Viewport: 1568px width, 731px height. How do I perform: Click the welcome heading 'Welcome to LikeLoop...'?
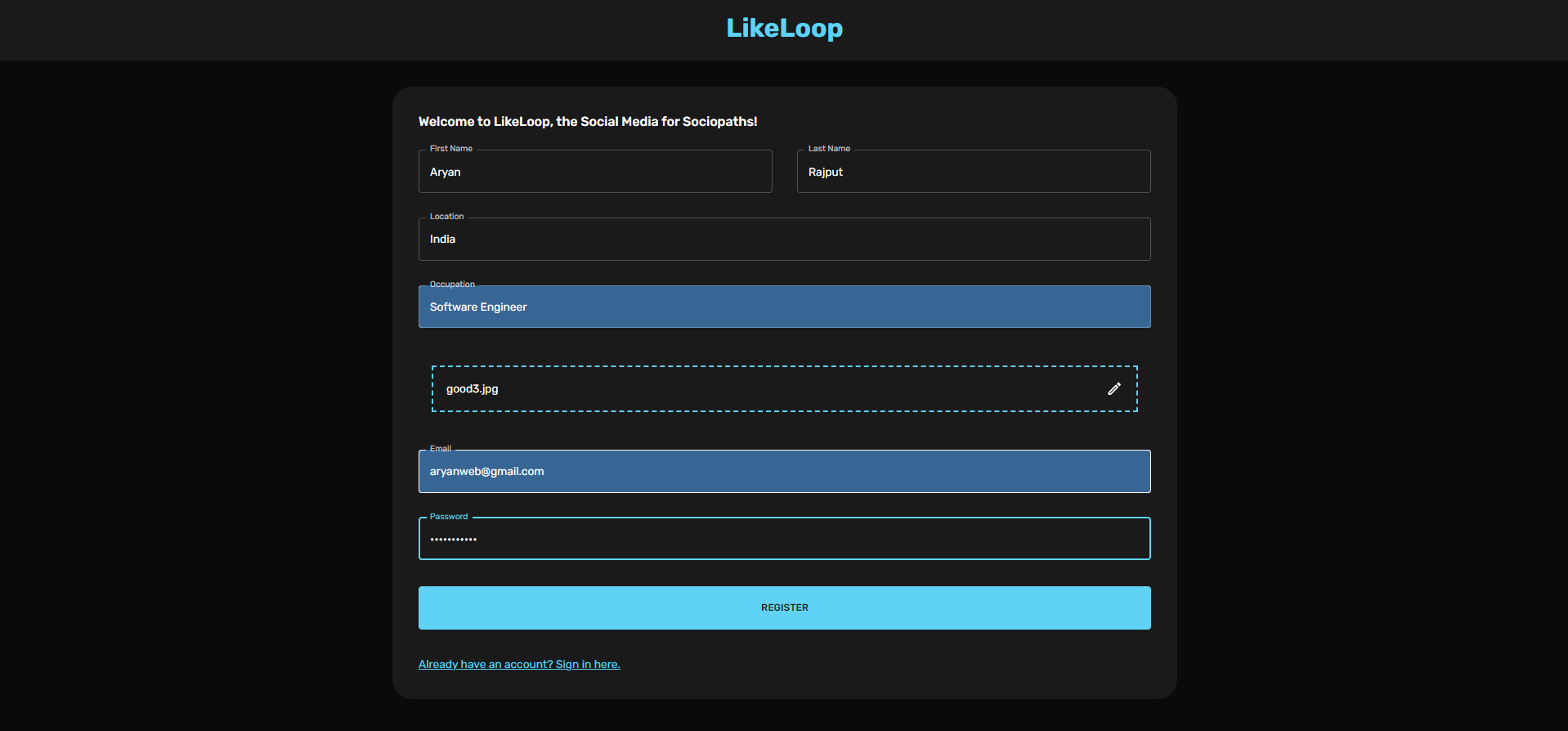tap(588, 121)
